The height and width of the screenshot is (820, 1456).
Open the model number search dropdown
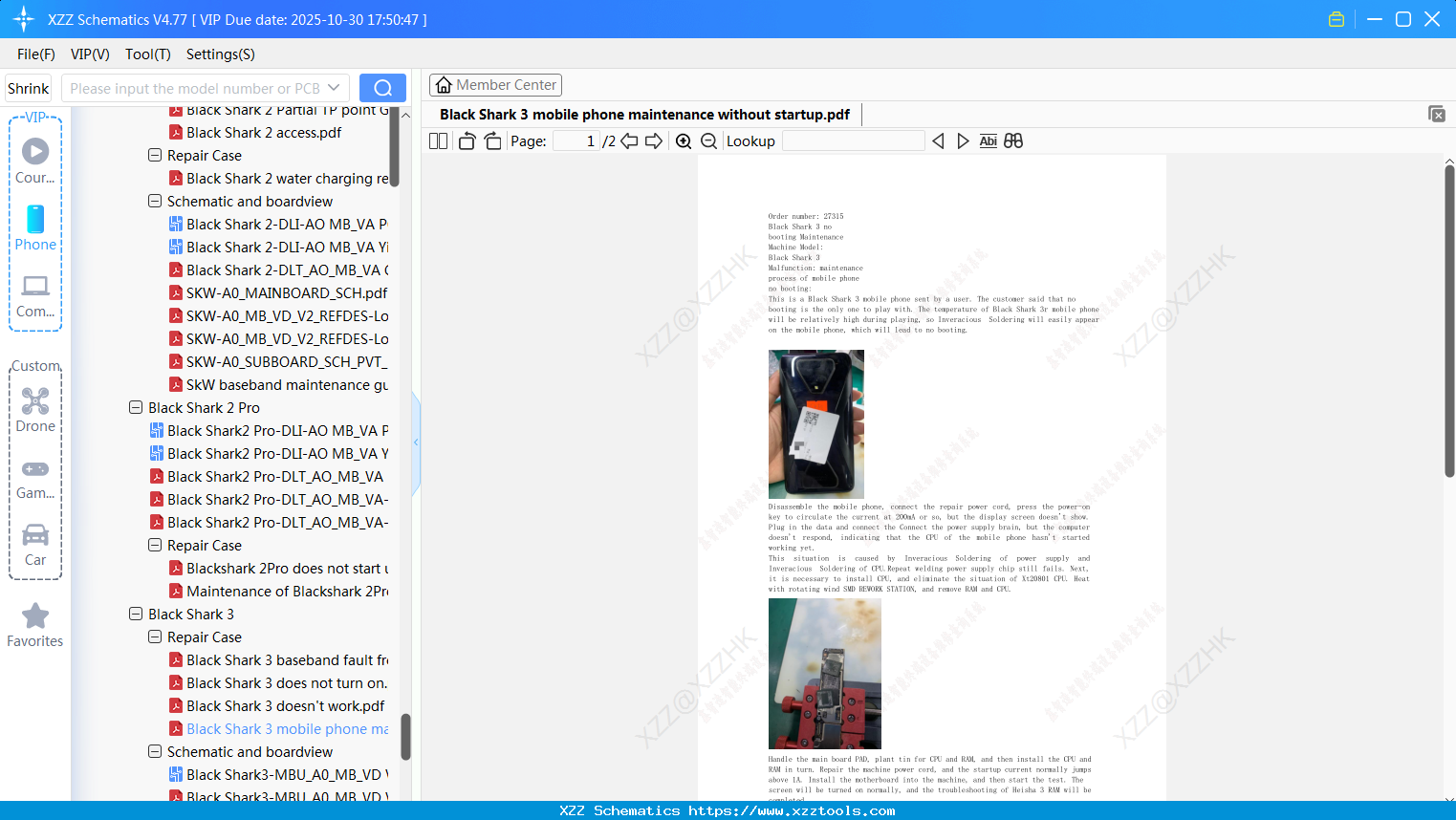point(334,87)
